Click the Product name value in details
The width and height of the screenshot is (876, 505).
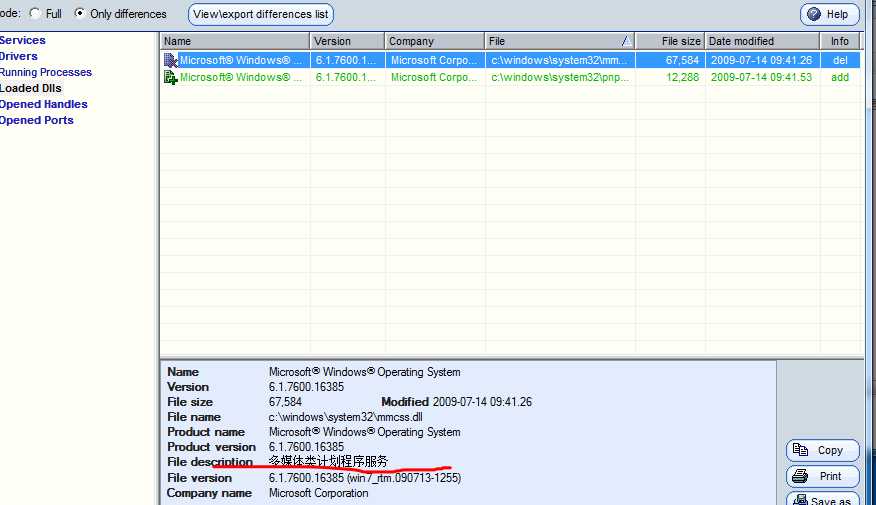point(365,432)
